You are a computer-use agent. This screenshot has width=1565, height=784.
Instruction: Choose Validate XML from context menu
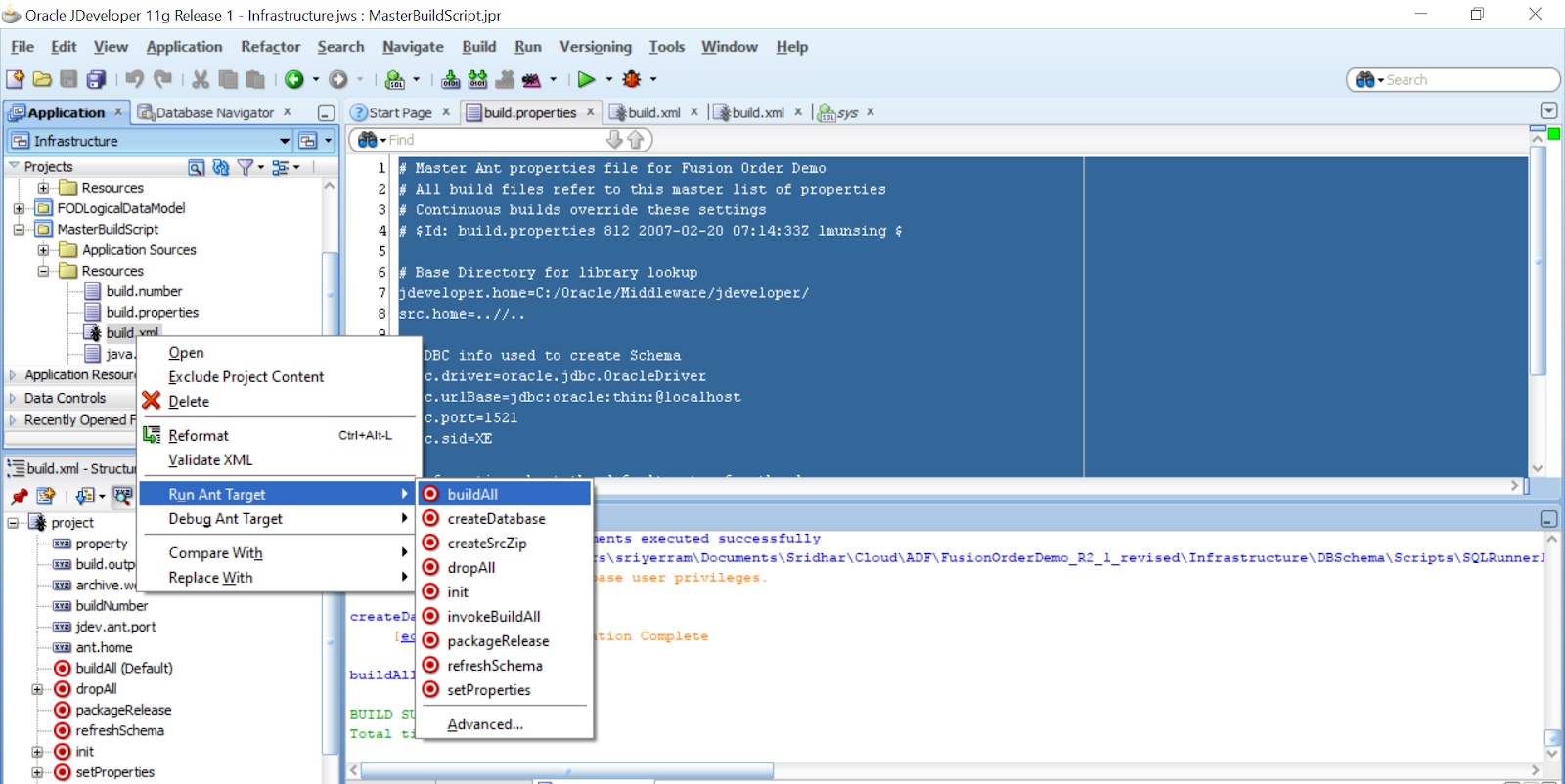coord(279,460)
